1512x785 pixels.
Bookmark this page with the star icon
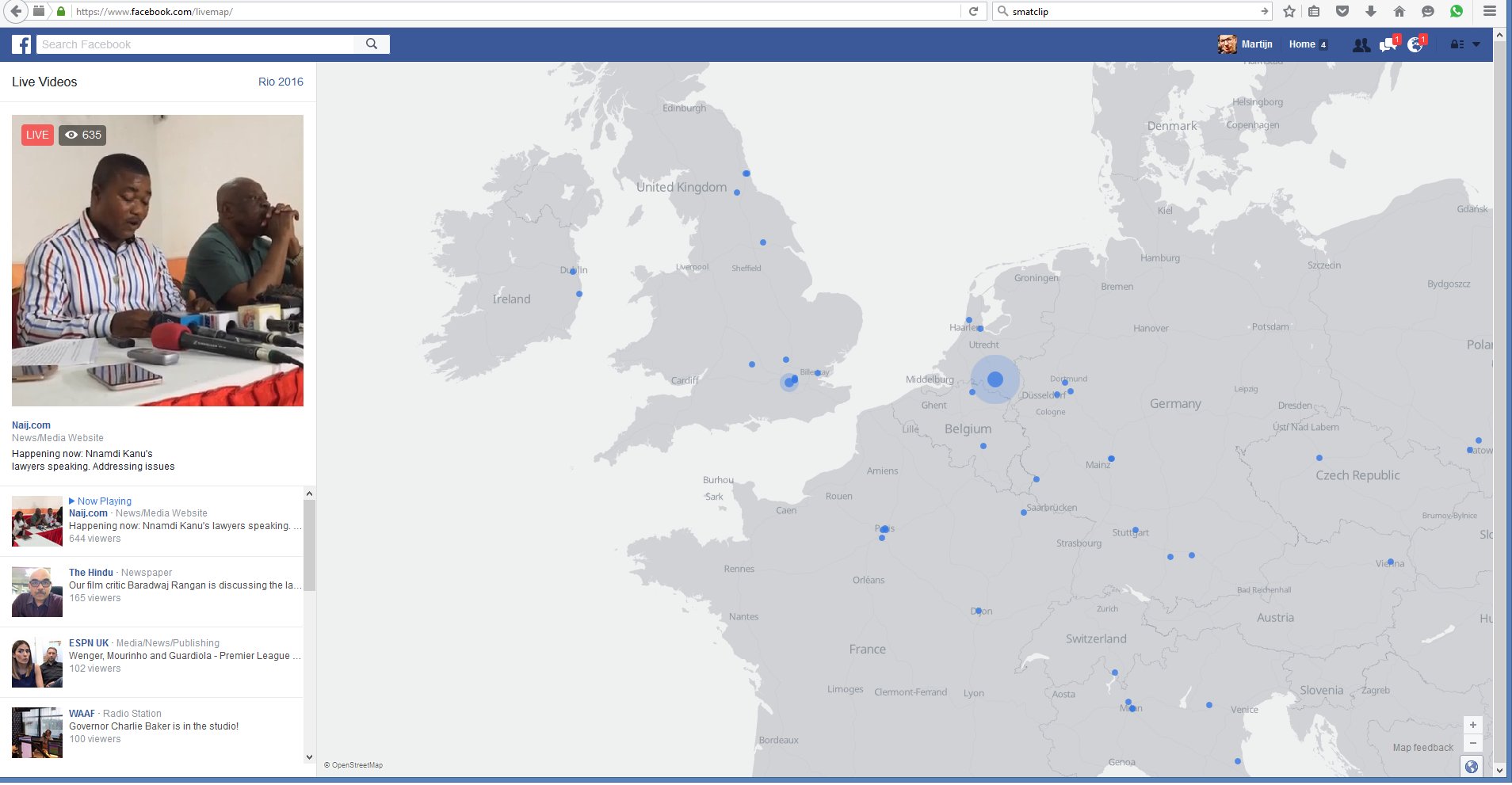click(x=1289, y=11)
